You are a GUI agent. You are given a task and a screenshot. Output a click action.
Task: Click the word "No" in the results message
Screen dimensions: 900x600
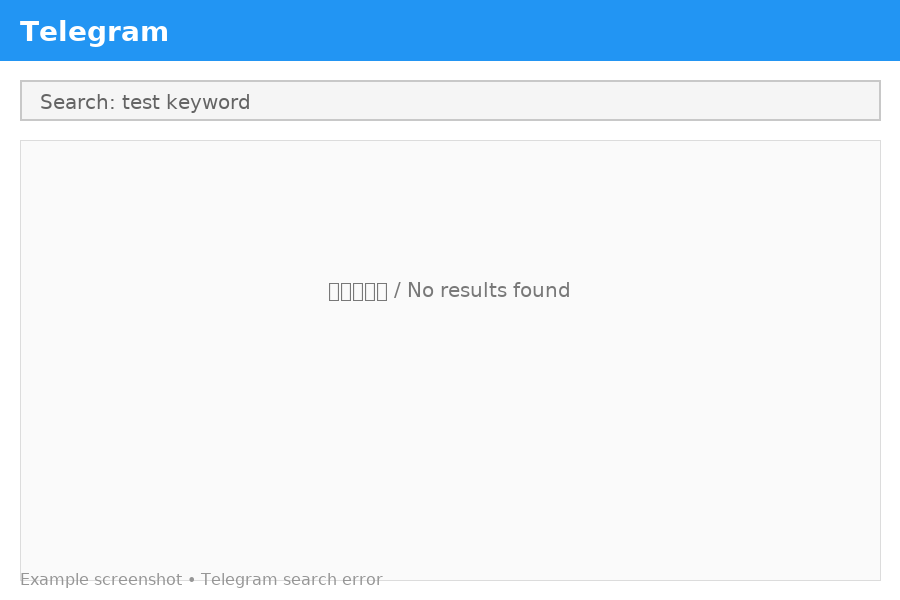coord(421,291)
